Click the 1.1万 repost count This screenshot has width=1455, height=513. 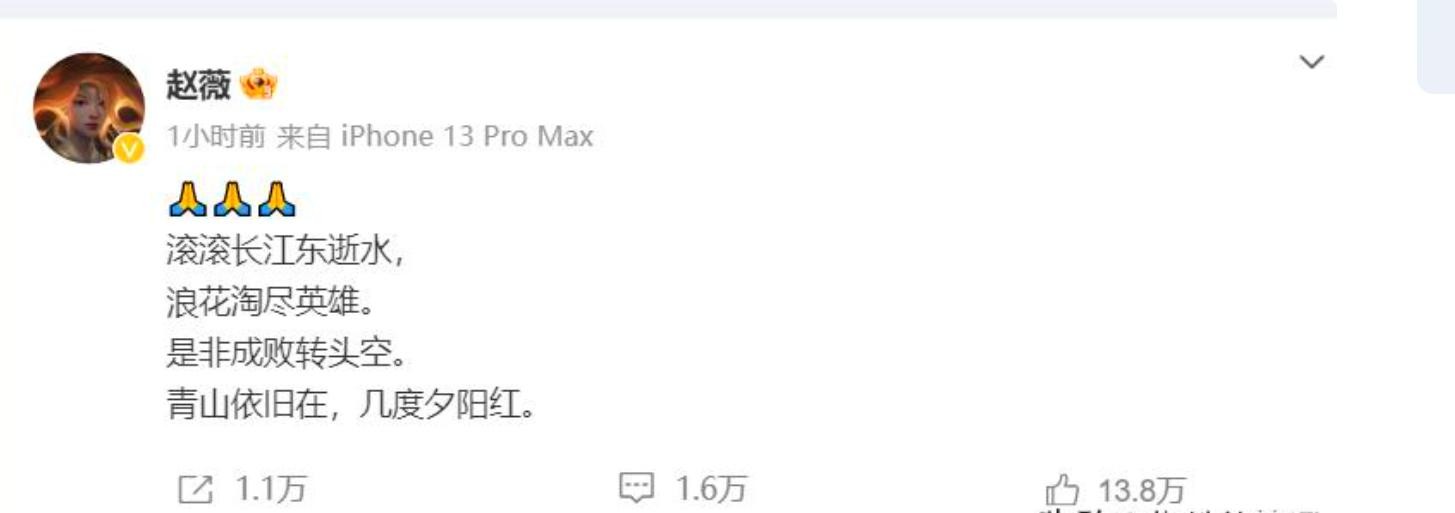[271, 489]
